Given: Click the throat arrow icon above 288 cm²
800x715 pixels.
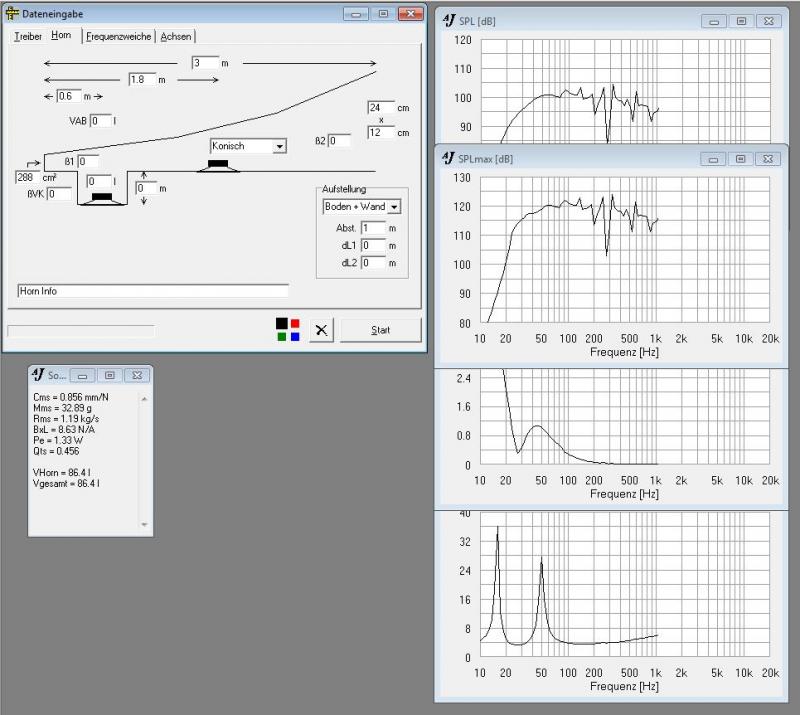Looking at the screenshot, I should (x=33, y=163).
